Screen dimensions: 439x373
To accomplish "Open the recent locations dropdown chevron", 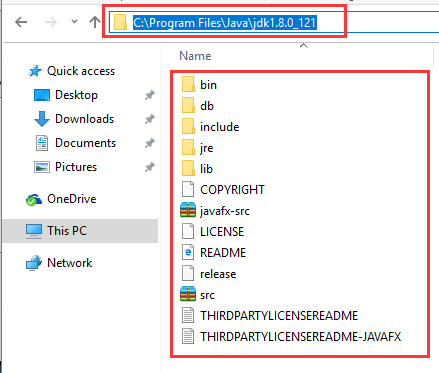I will coord(74,22).
